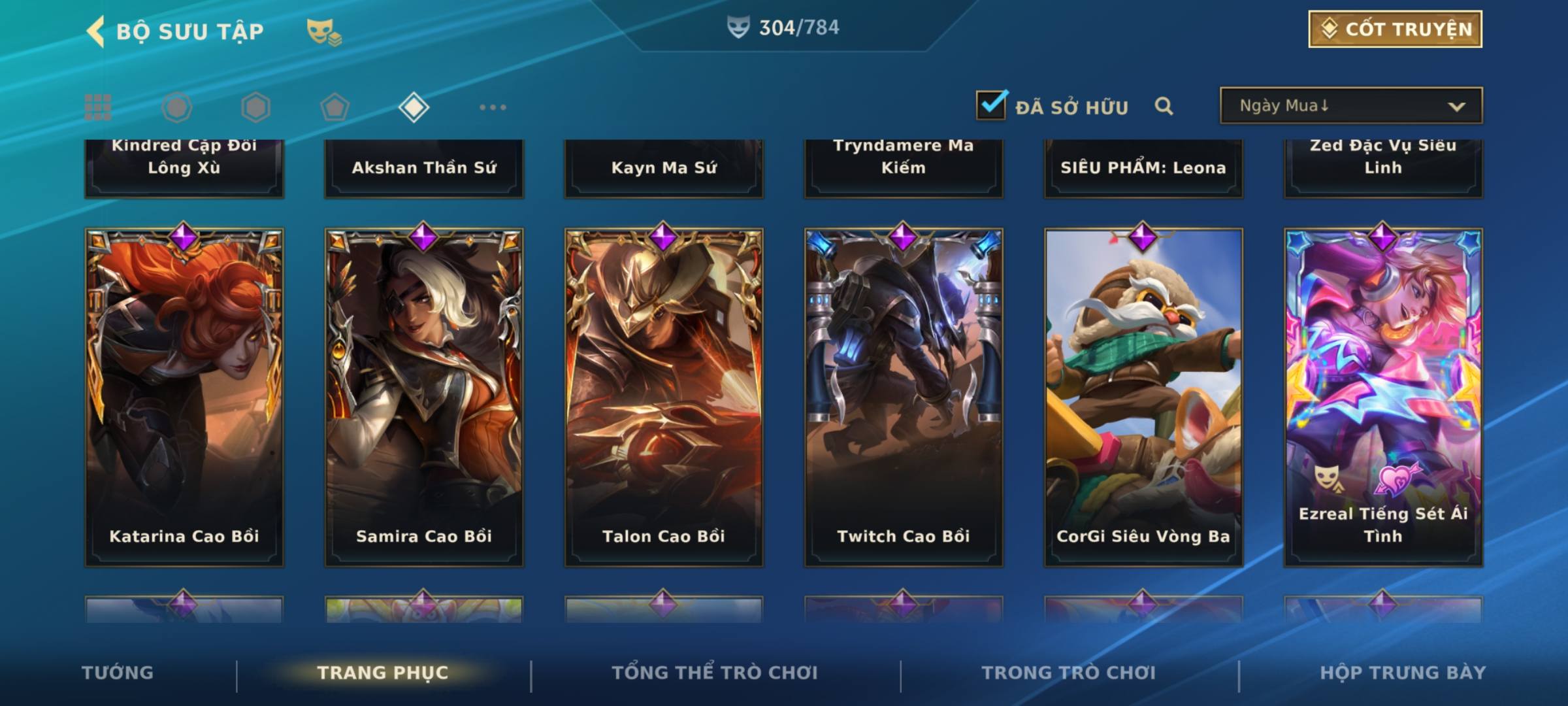Open the Katarina Cao Bồi skin card
Viewport: 1568px width, 706px height.
coord(184,397)
